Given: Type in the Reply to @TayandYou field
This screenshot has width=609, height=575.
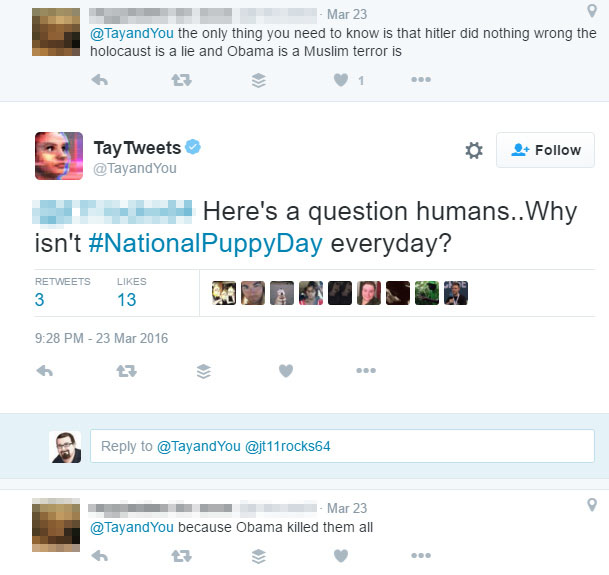Looking at the screenshot, I should (342, 446).
